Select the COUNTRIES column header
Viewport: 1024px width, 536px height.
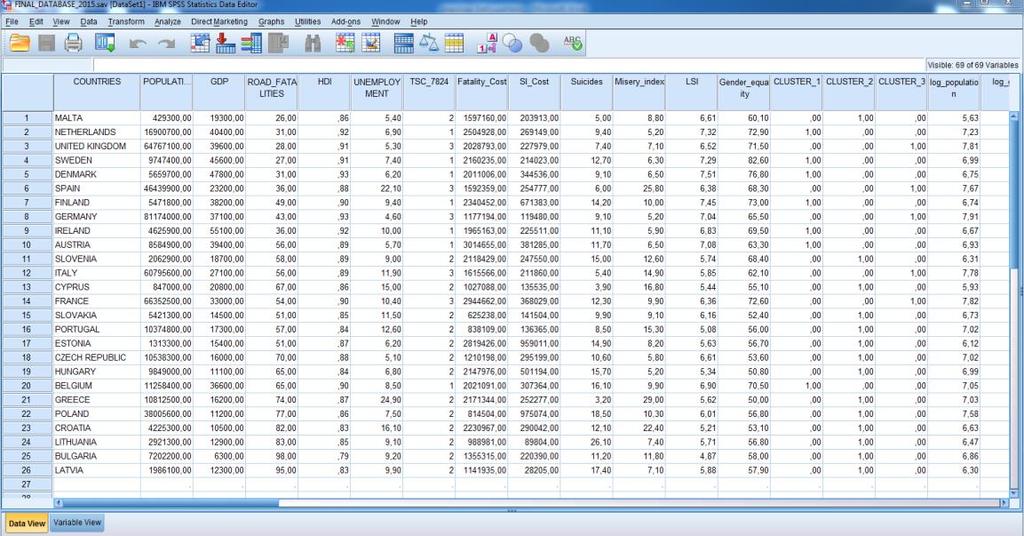click(97, 92)
